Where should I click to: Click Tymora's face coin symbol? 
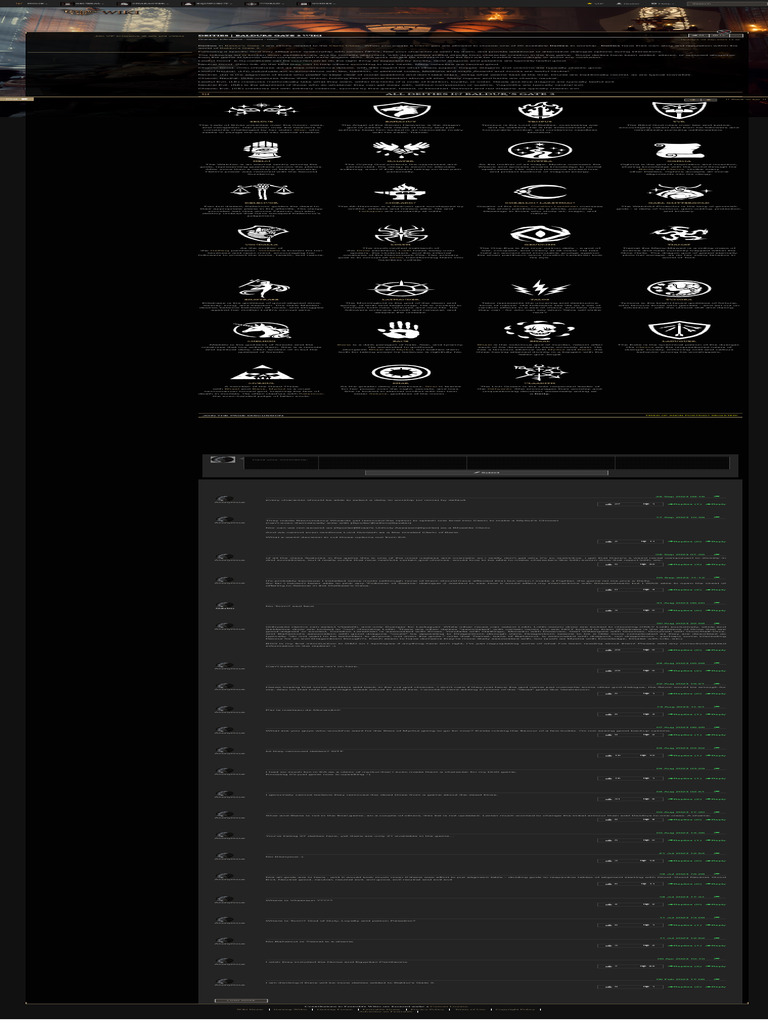(679, 287)
